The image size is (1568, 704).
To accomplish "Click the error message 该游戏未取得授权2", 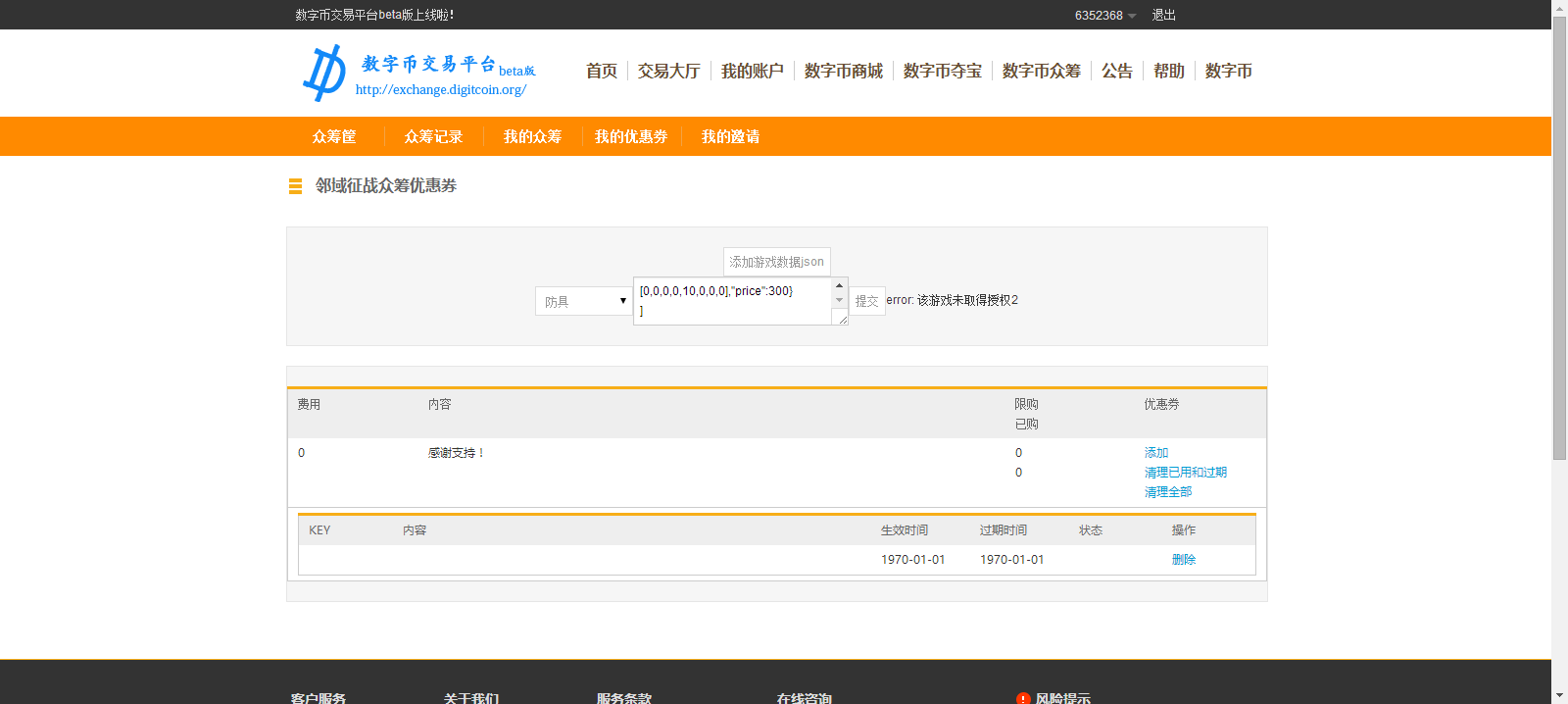I will pyautogui.click(x=967, y=300).
